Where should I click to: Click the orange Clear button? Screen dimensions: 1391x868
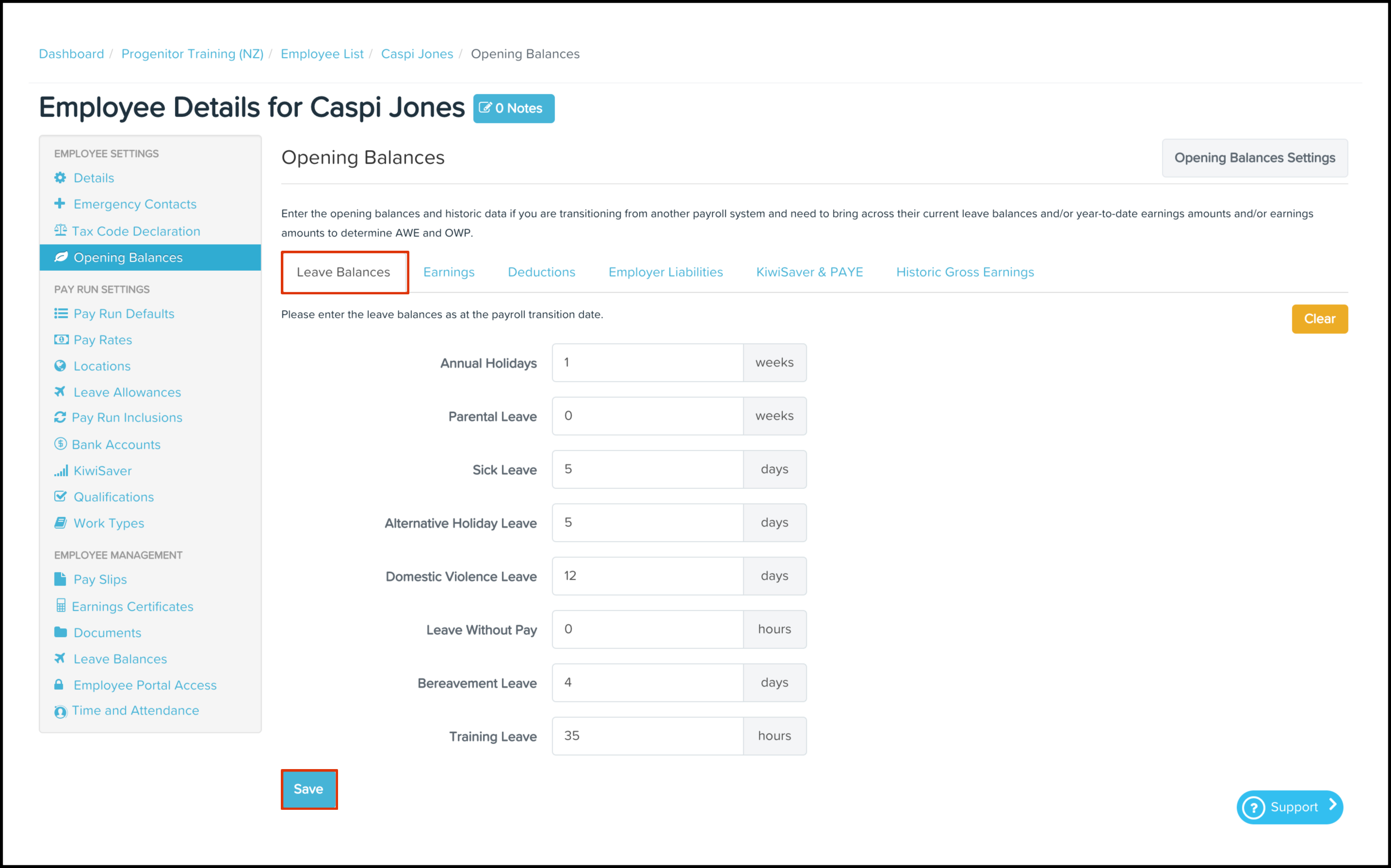pos(1319,319)
